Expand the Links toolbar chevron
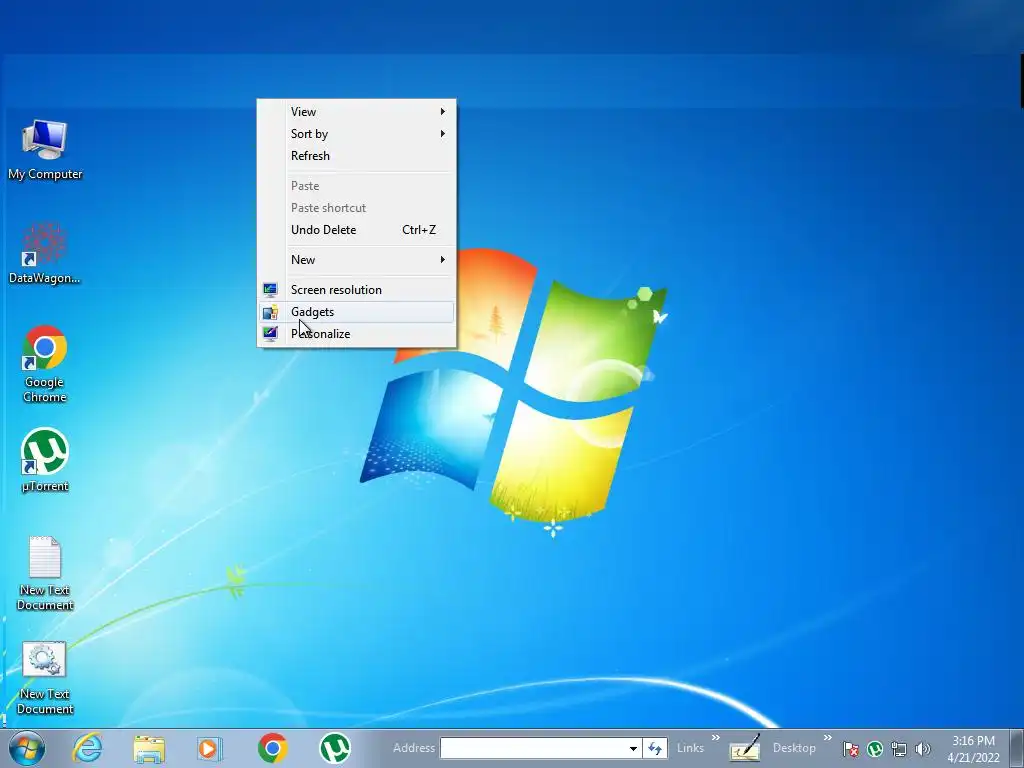Viewport: 1024px width, 768px height. (716, 738)
